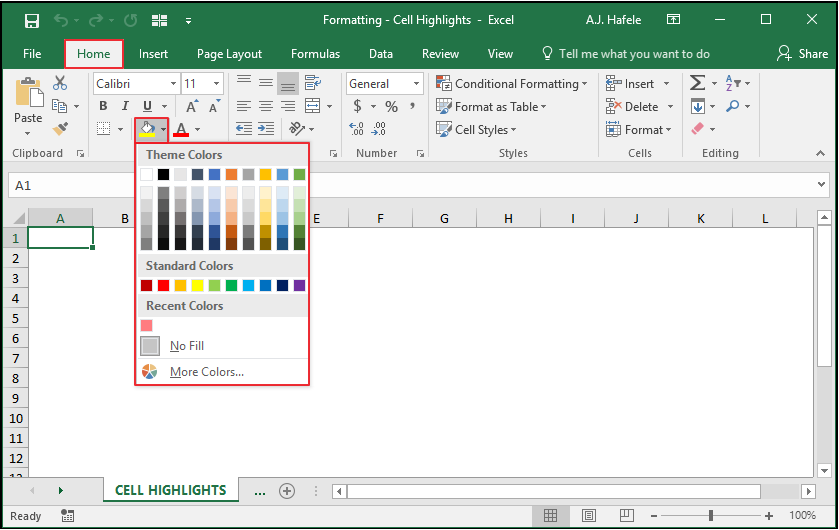Click the AutoSum sigma icon
The height and width of the screenshot is (530, 839).
click(x=697, y=83)
